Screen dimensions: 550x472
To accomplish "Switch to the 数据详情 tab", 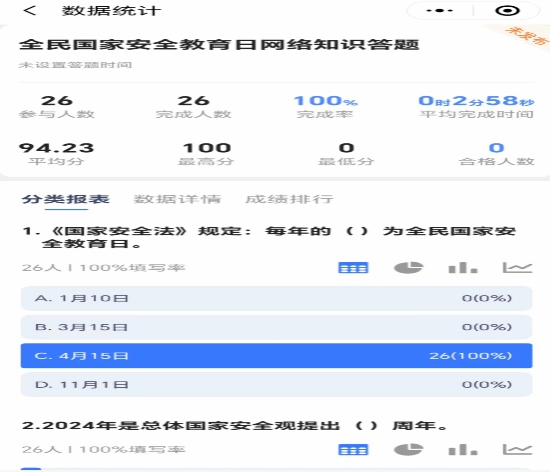I will (x=177, y=199).
